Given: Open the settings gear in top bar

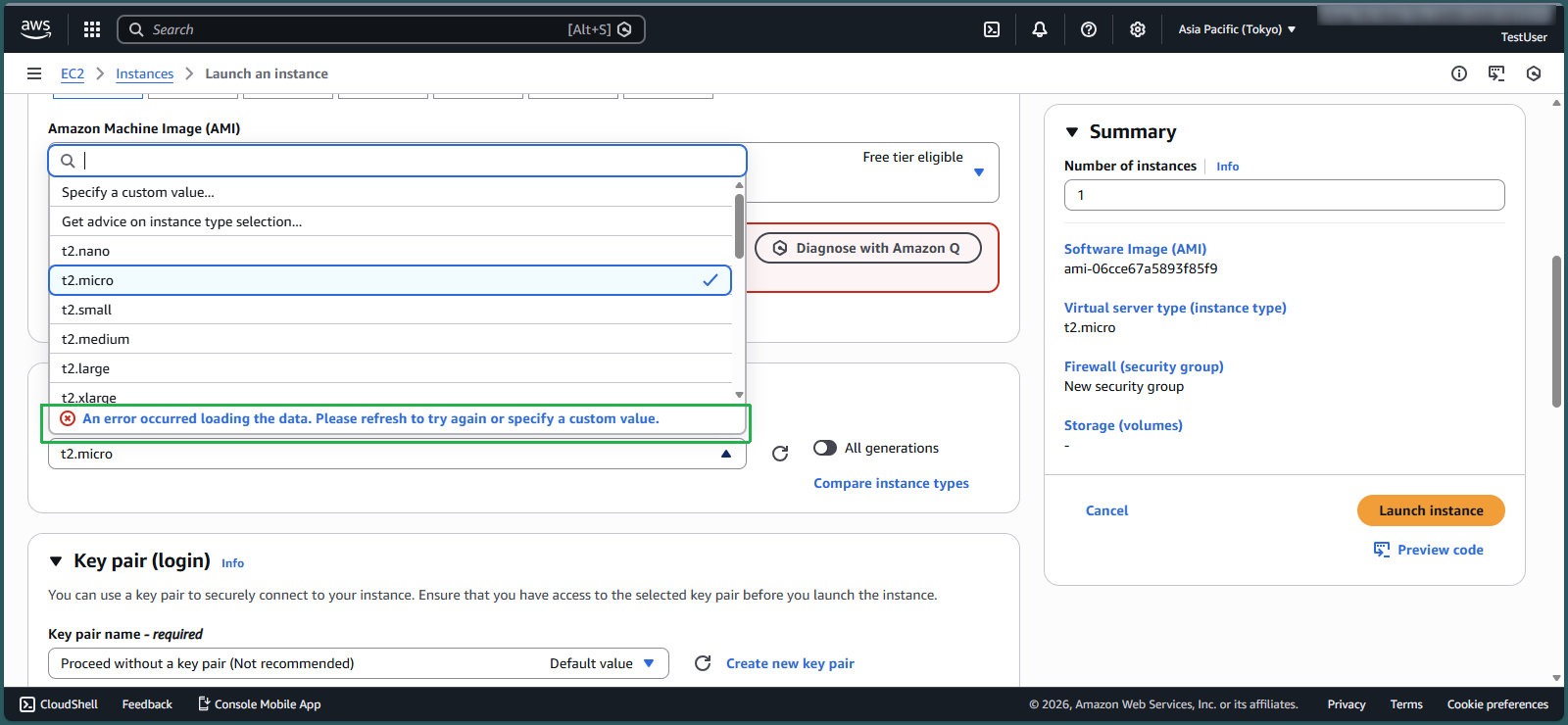Looking at the screenshot, I should pyautogui.click(x=1138, y=29).
